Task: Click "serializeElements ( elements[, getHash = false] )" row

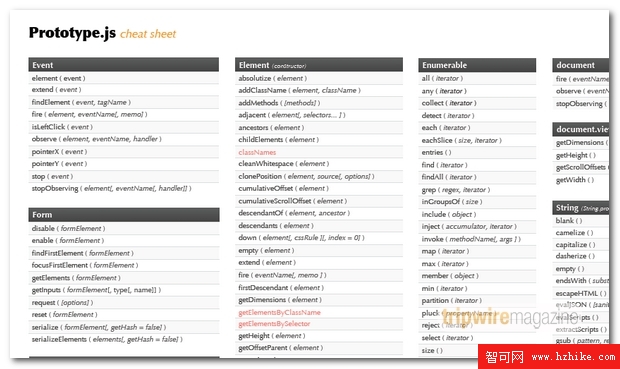Action: point(124,339)
